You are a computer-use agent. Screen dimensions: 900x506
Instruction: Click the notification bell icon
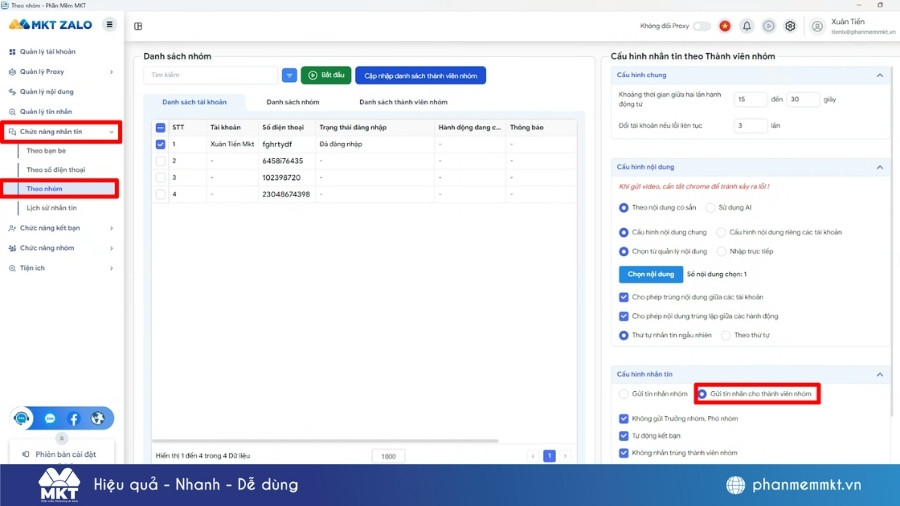[x=746, y=26]
